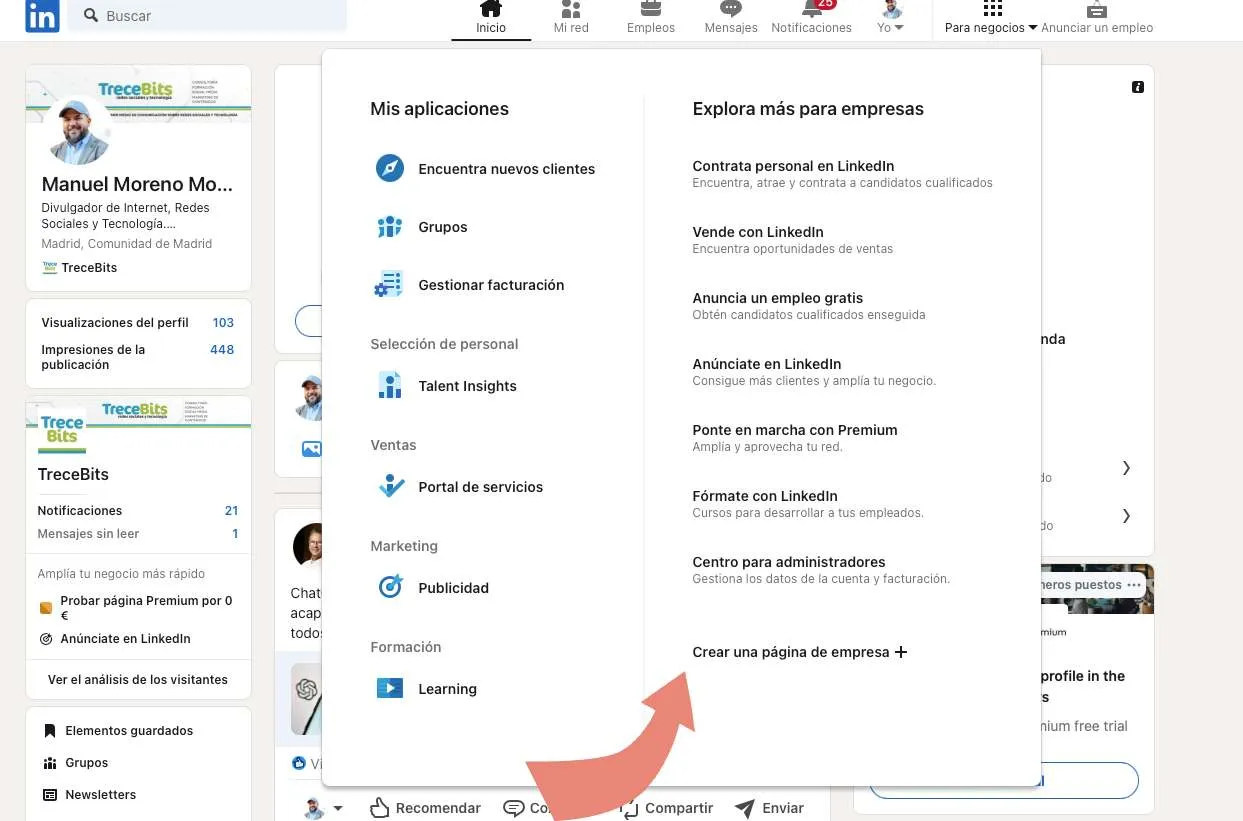Select Grupos in Mis aplicaciones
Screen dimensions: 1243x821
(x=442, y=227)
